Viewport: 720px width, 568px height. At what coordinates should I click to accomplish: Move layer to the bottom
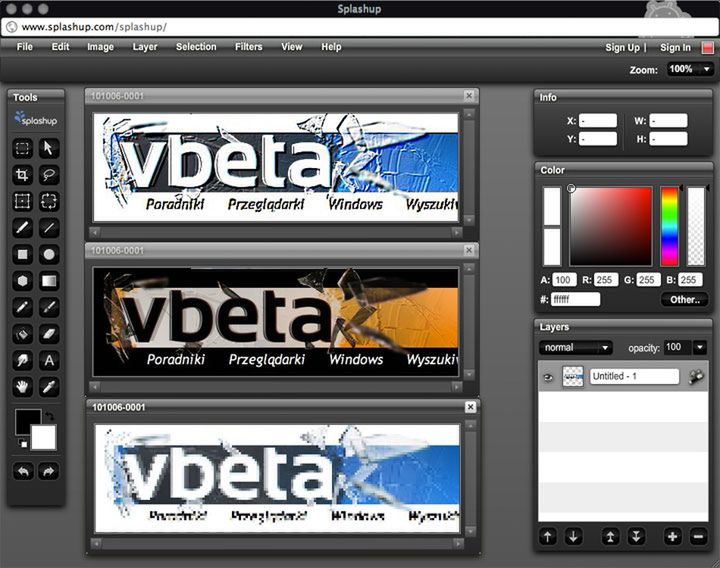coord(636,536)
